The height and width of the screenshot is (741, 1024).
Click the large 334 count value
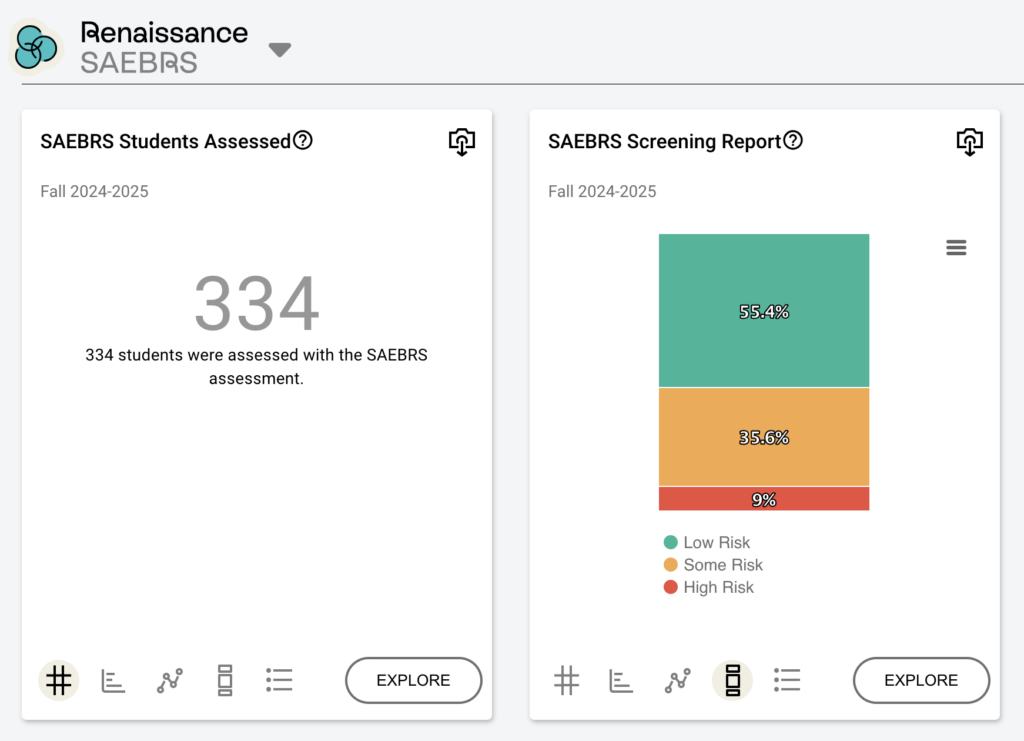click(257, 304)
